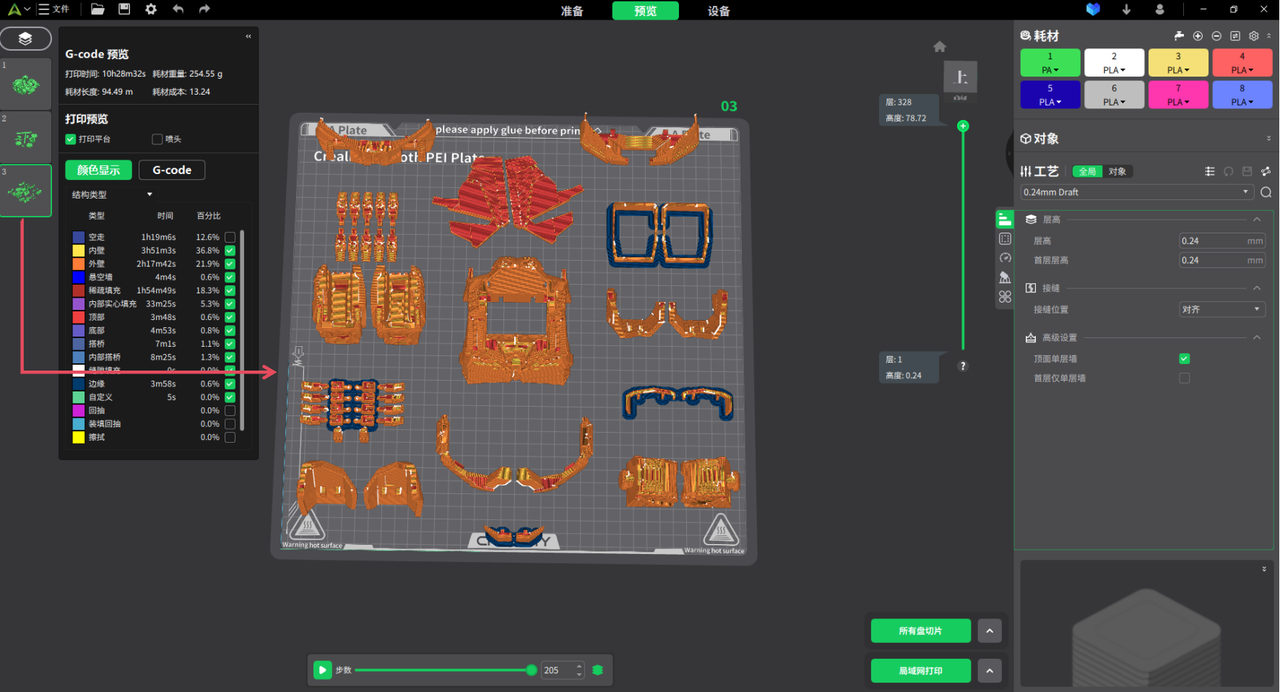
Task: Select the others (four-circle) side tab icon
Action: click(x=1005, y=297)
